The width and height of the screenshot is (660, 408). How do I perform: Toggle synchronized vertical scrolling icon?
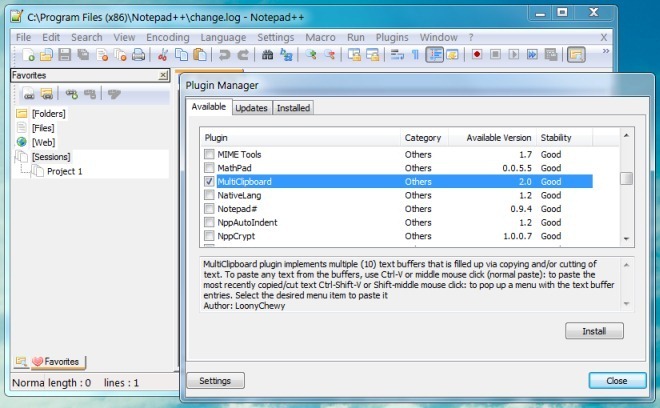(354, 55)
